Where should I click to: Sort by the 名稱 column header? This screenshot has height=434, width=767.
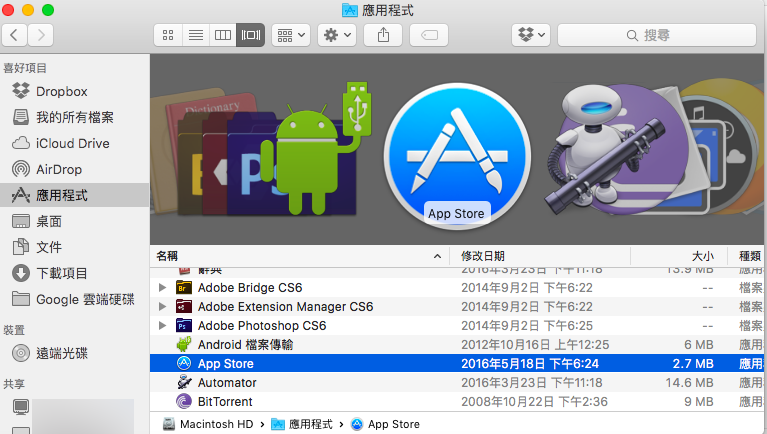(x=299, y=256)
